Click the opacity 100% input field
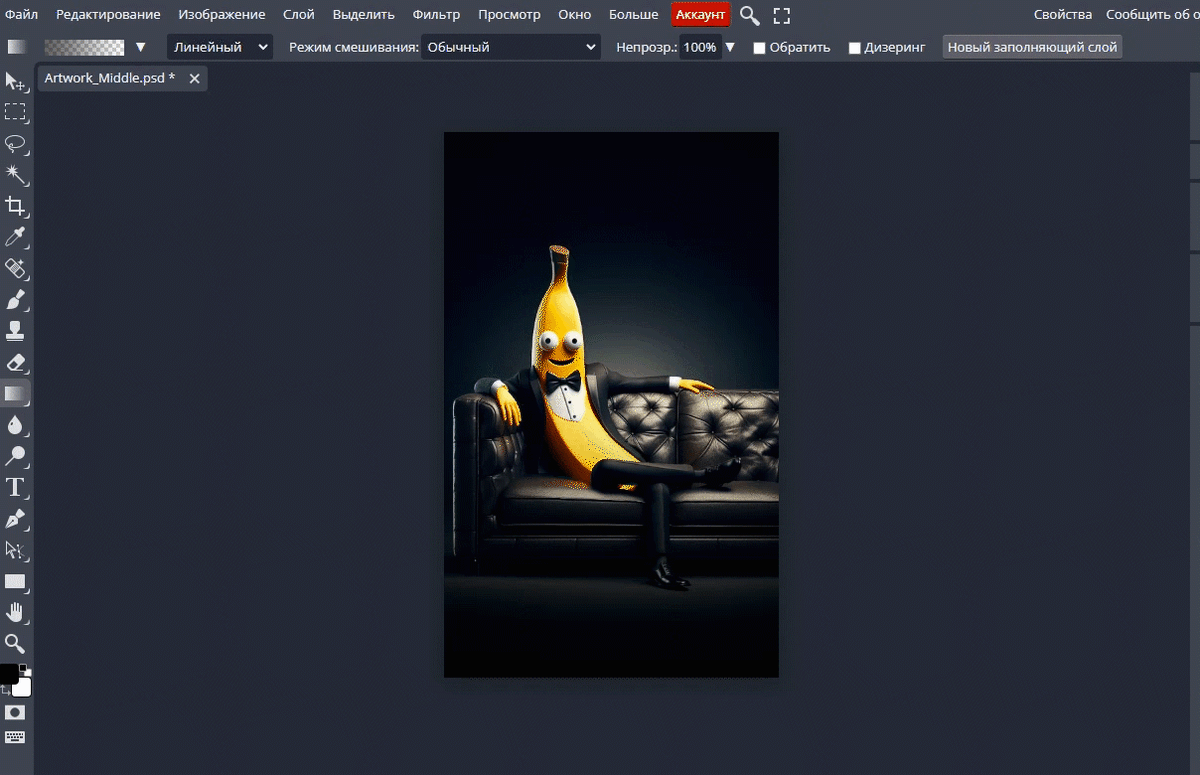 click(700, 47)
